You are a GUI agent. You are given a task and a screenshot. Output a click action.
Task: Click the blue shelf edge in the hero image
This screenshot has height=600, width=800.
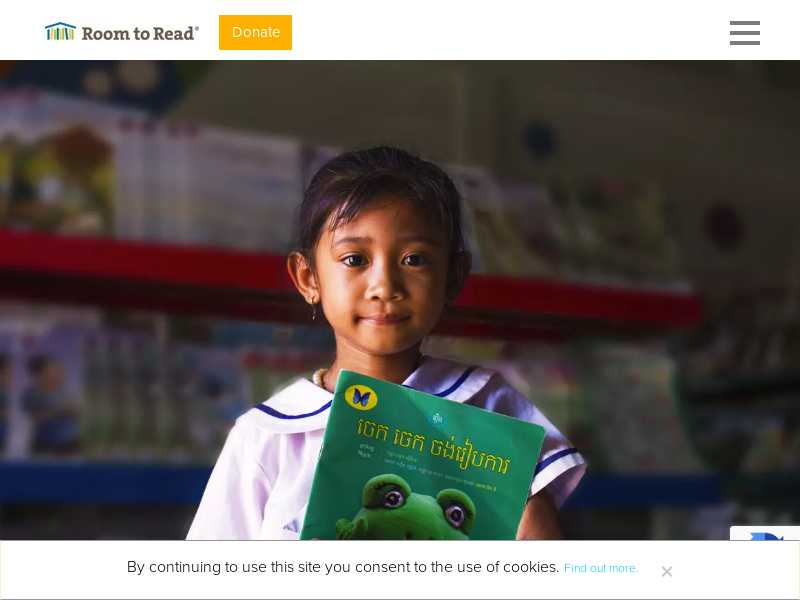point(102,482)
